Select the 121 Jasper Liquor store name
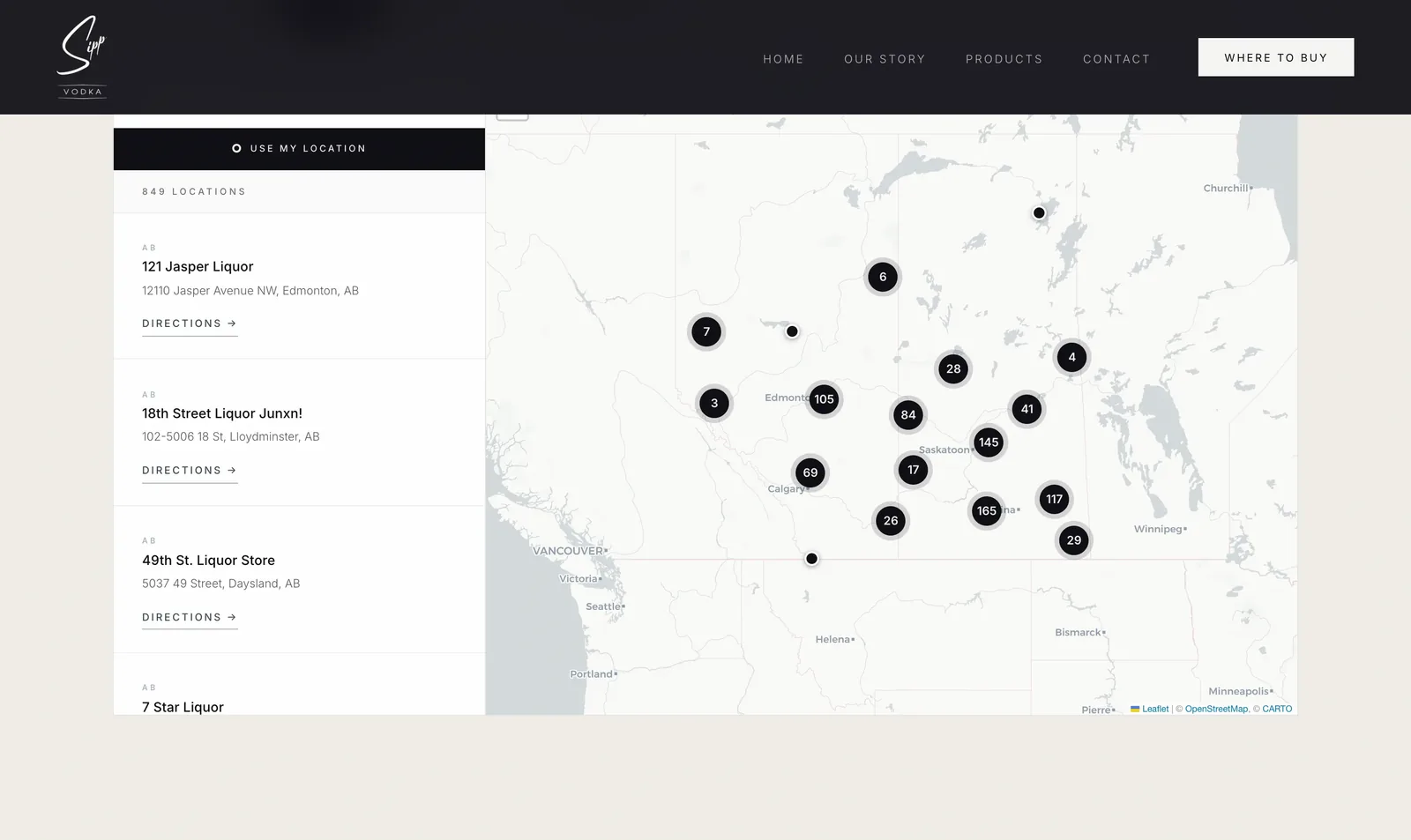 point(198,266)
